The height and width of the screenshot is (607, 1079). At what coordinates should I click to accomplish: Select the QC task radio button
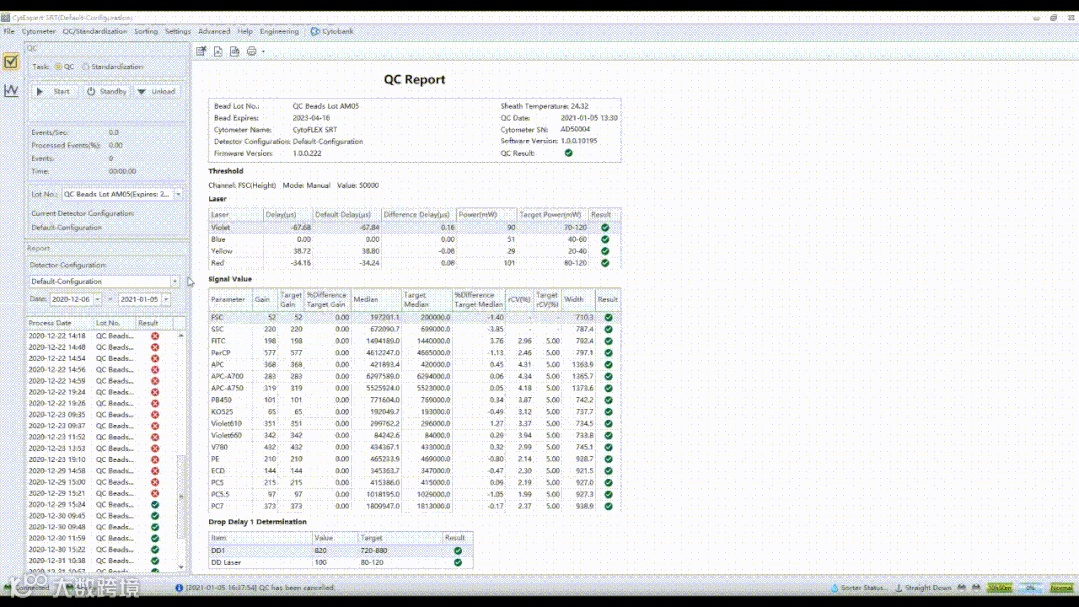(58, 67)
